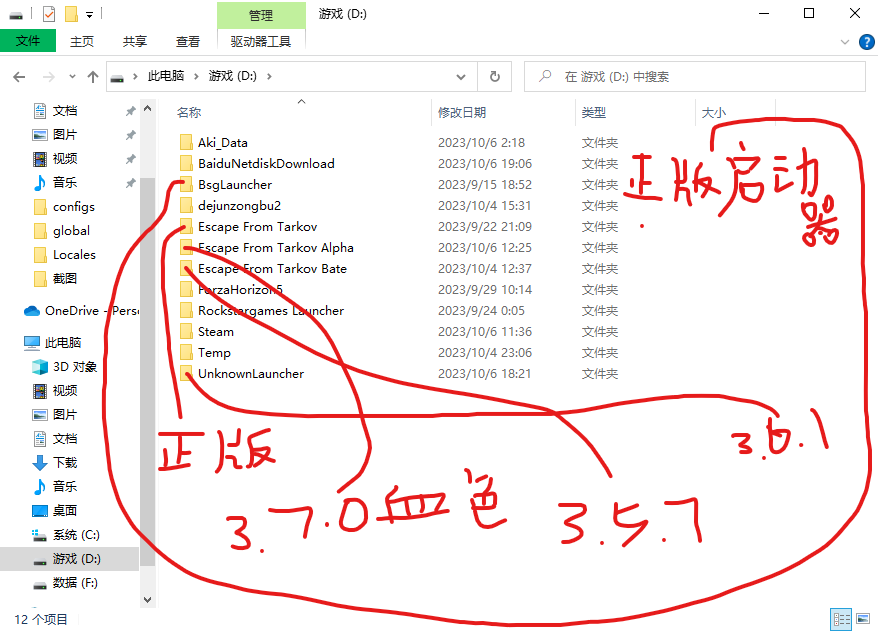
Task: Switch to the 共享 ribbon tab
Action: [134, 41]
